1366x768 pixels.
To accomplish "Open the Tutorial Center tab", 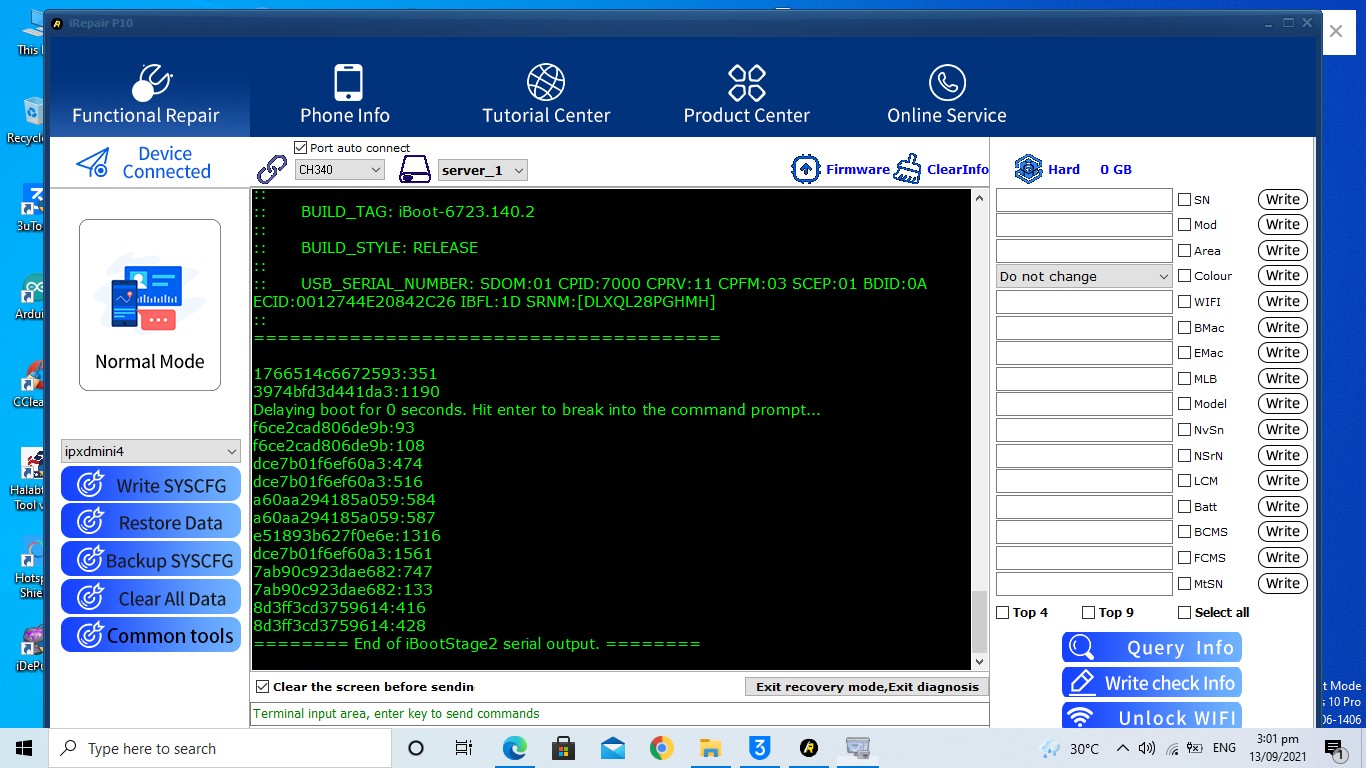I will [x=546, y=95].
